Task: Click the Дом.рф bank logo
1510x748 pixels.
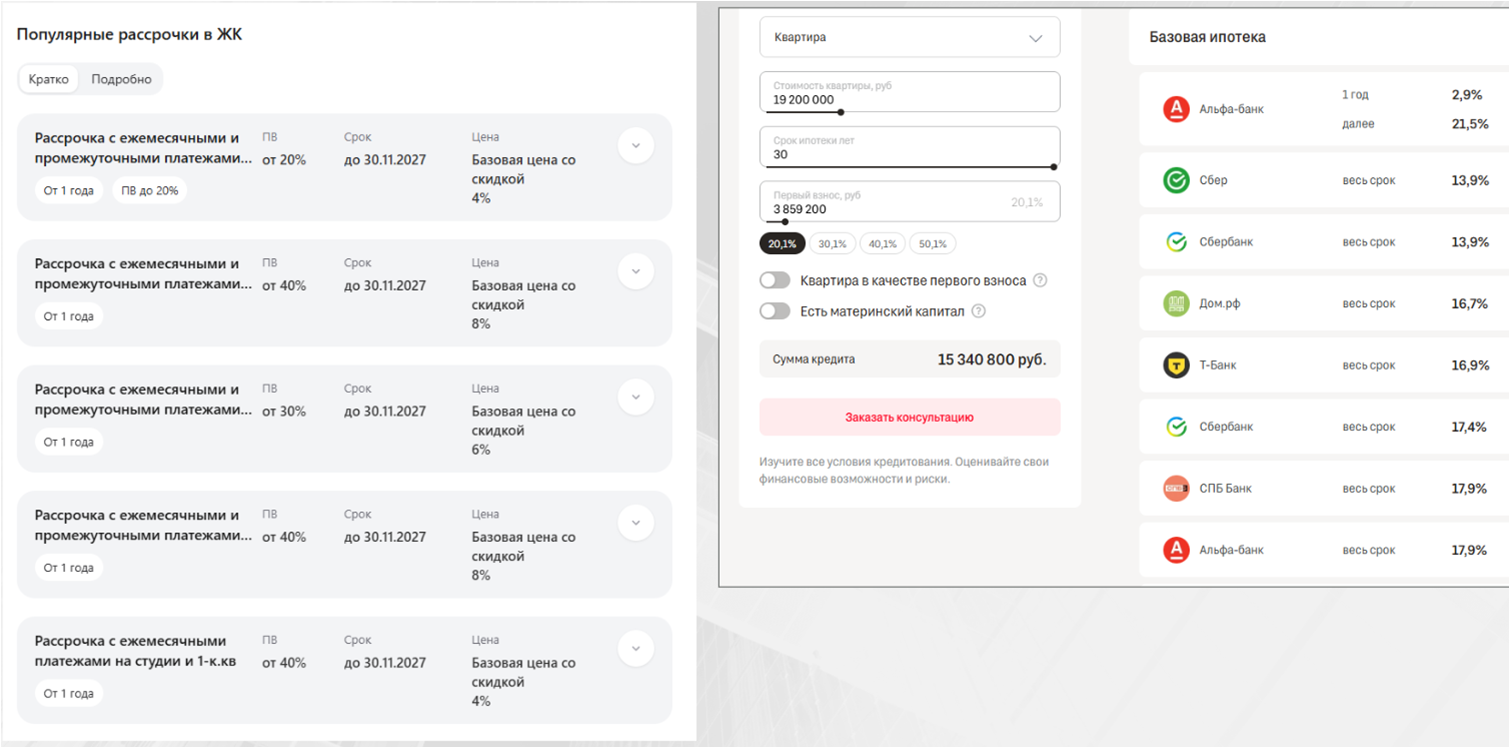Action: click(x=1176, y=304)
